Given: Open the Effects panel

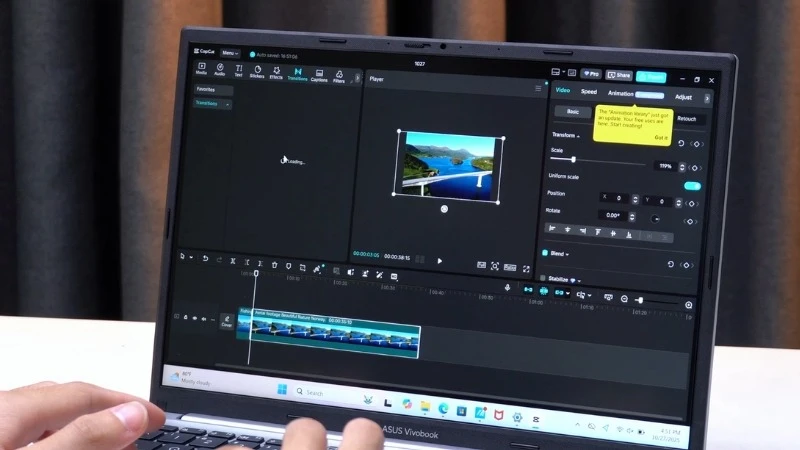Looking at the screenshot, I should click(x=276, y=72).
